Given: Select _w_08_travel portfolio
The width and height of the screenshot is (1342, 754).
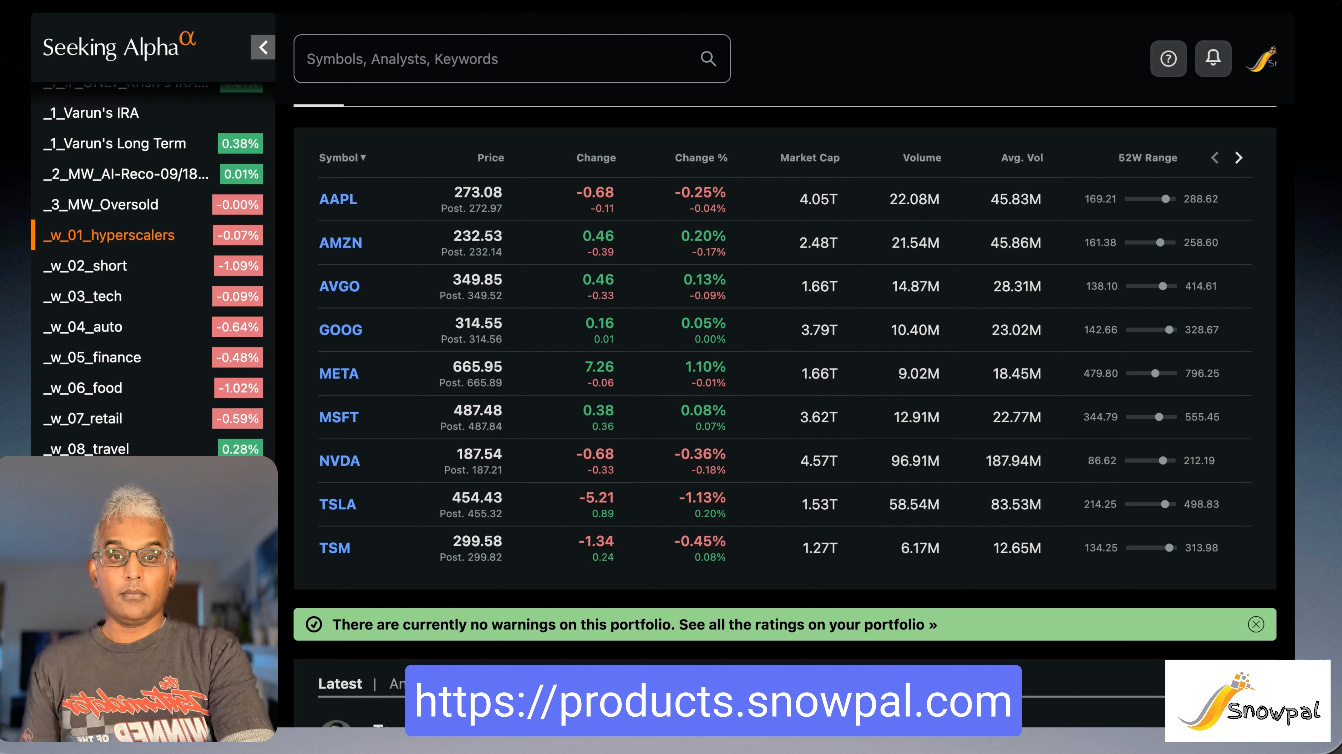Looking at the screenshot, I should point(85,449).
